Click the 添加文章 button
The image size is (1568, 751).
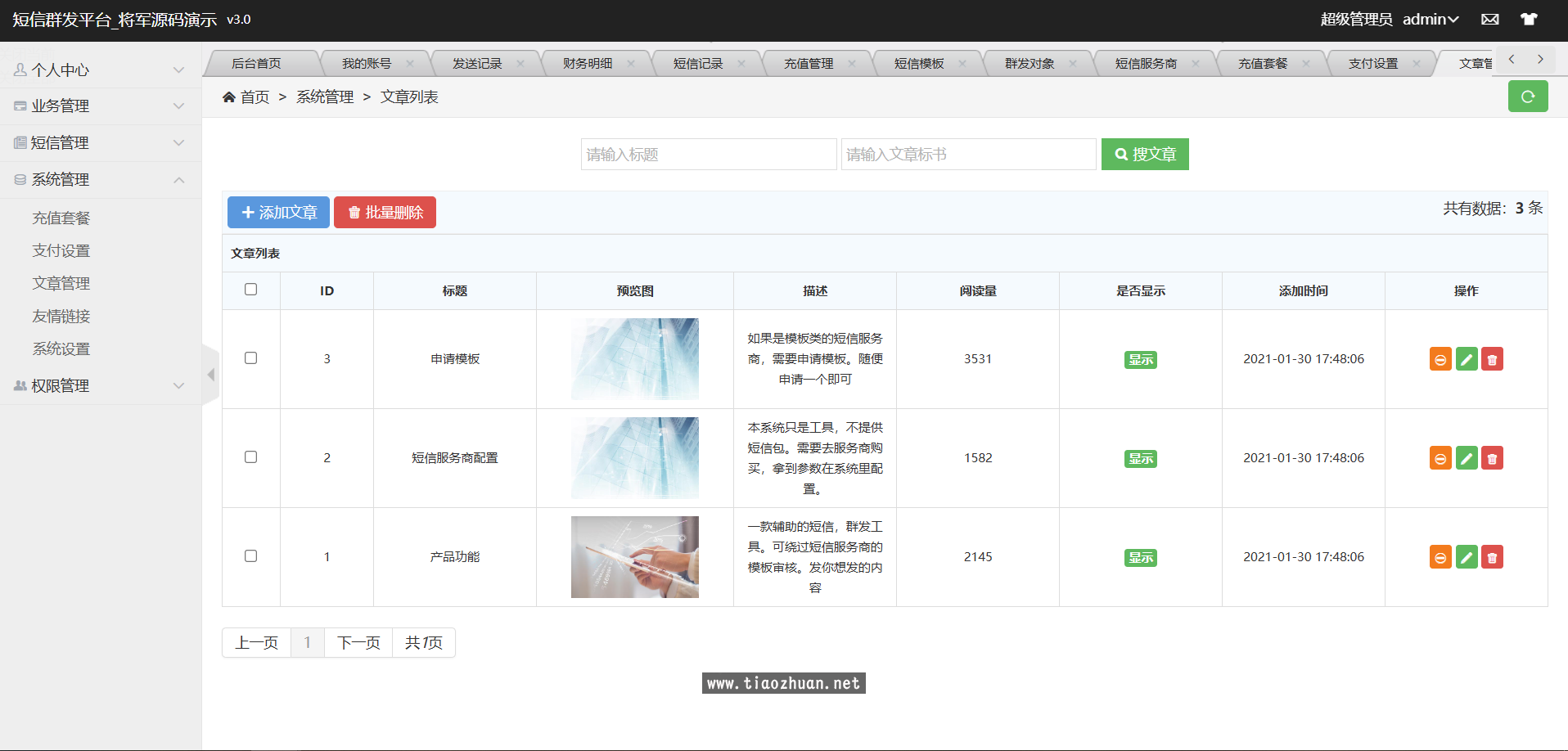pos(278,212)
